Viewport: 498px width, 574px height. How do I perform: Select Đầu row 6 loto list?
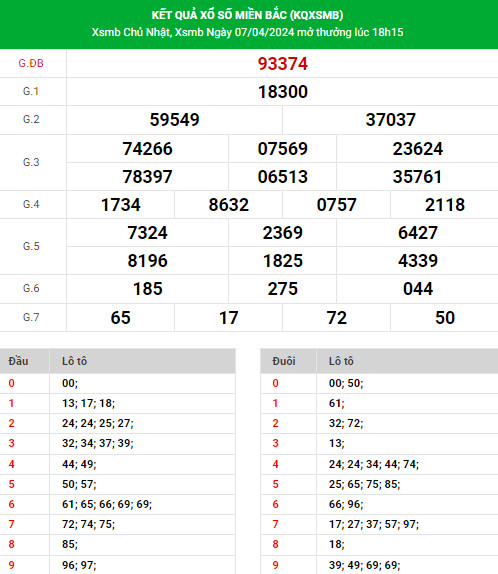pos(107,504)
